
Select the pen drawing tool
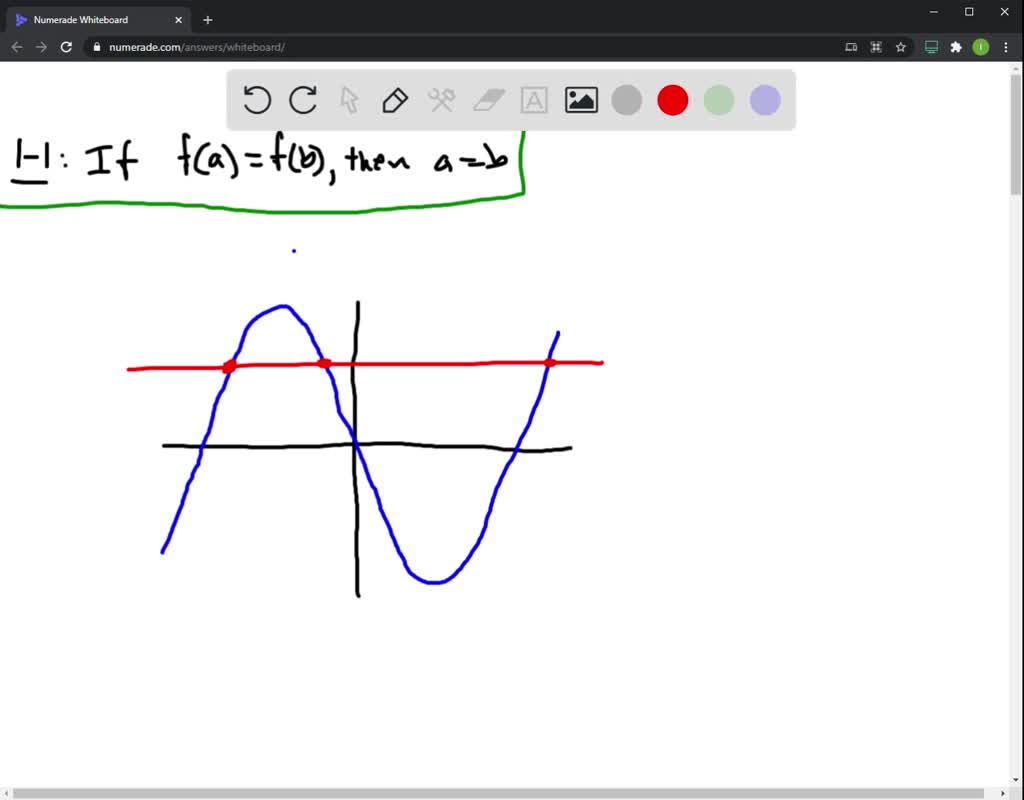tap(395, 100)
